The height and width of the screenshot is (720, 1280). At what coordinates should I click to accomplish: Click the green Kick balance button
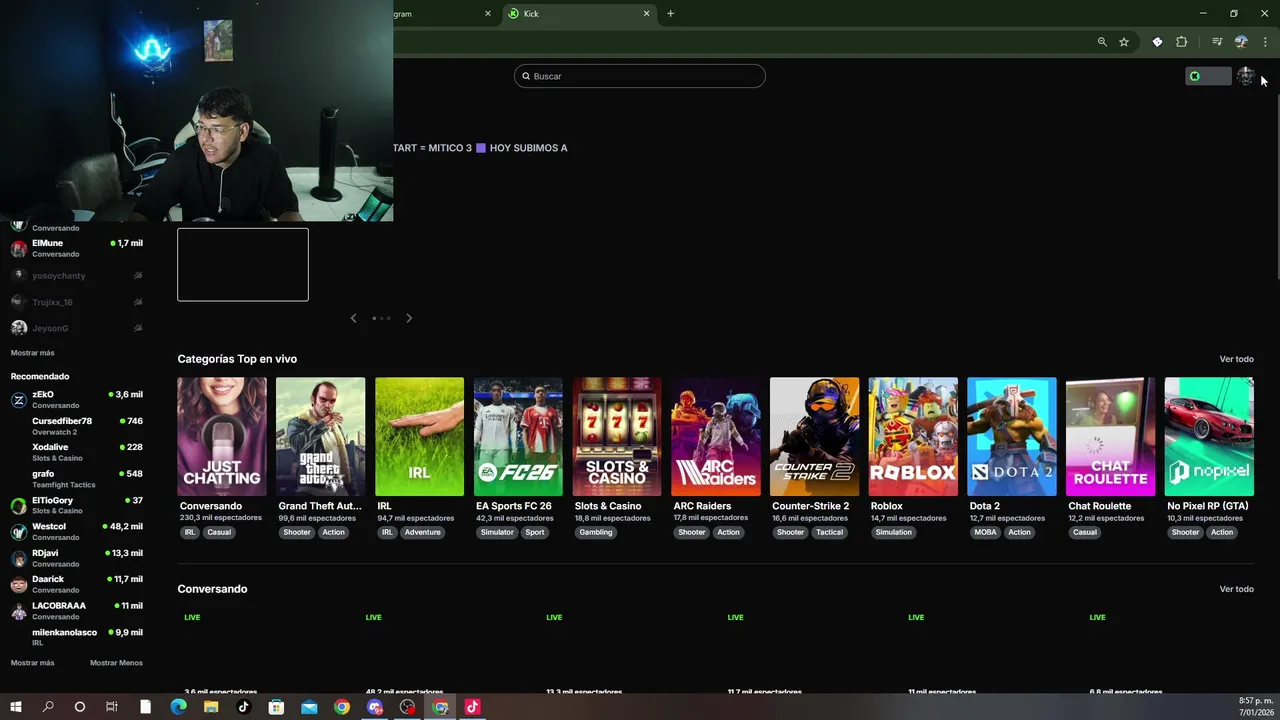click(1208, 76)
